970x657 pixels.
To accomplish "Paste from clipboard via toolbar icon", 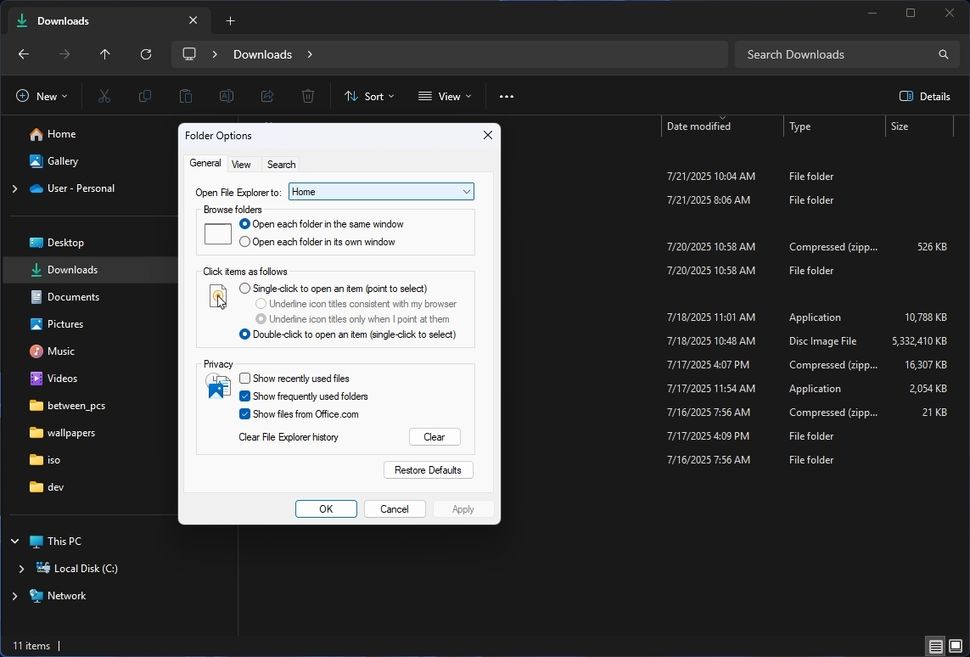I will (185, 95).
